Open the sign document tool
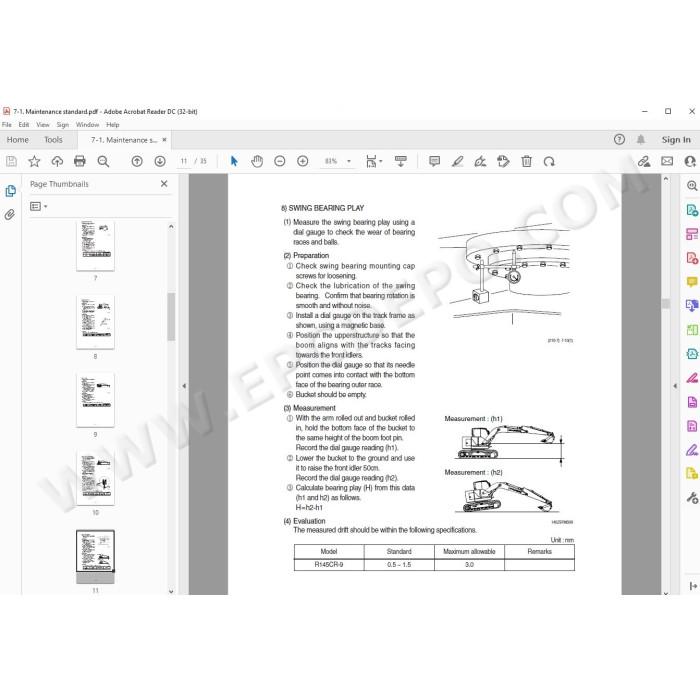This screenshot has width=700, height=700. [x=480, y=161]
